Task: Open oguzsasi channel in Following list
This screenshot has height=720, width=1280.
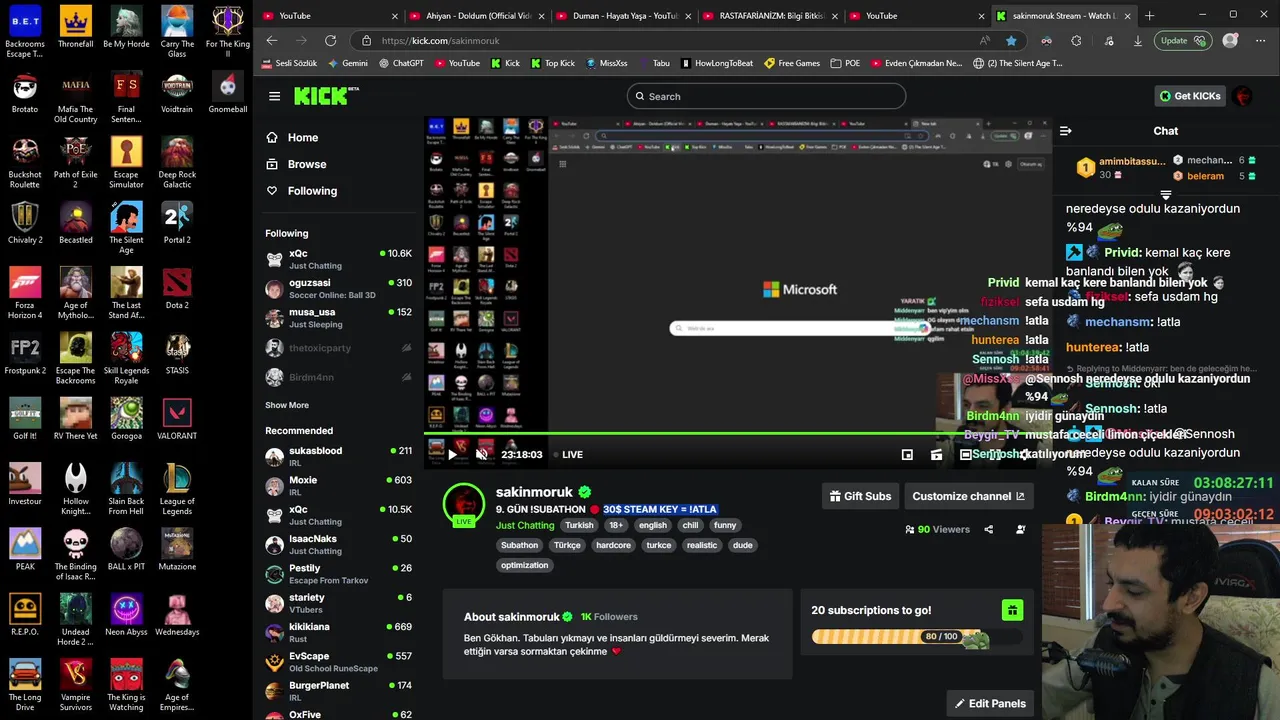Action: click(340, 288)
